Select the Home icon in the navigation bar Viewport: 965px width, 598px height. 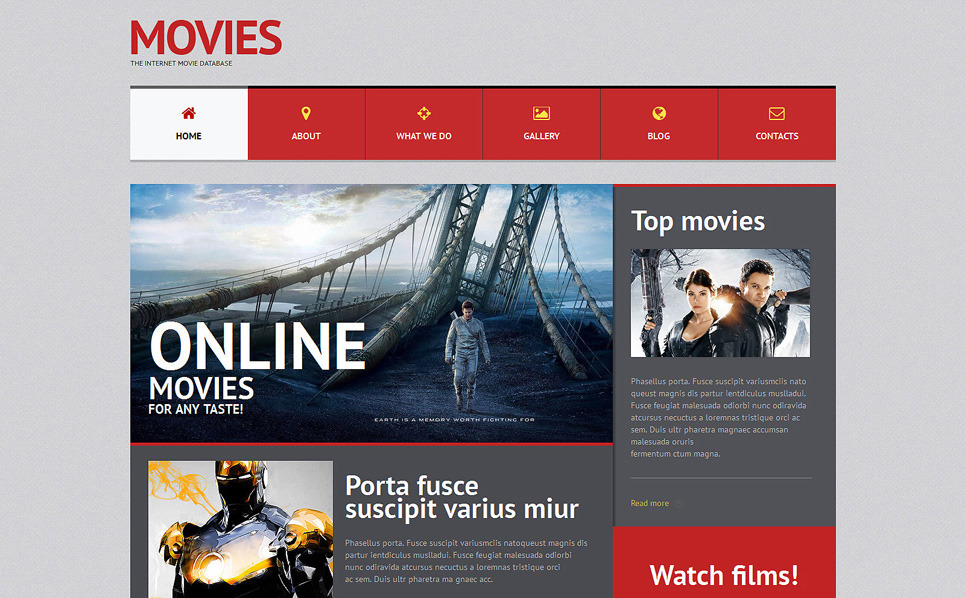pos(188,113)
